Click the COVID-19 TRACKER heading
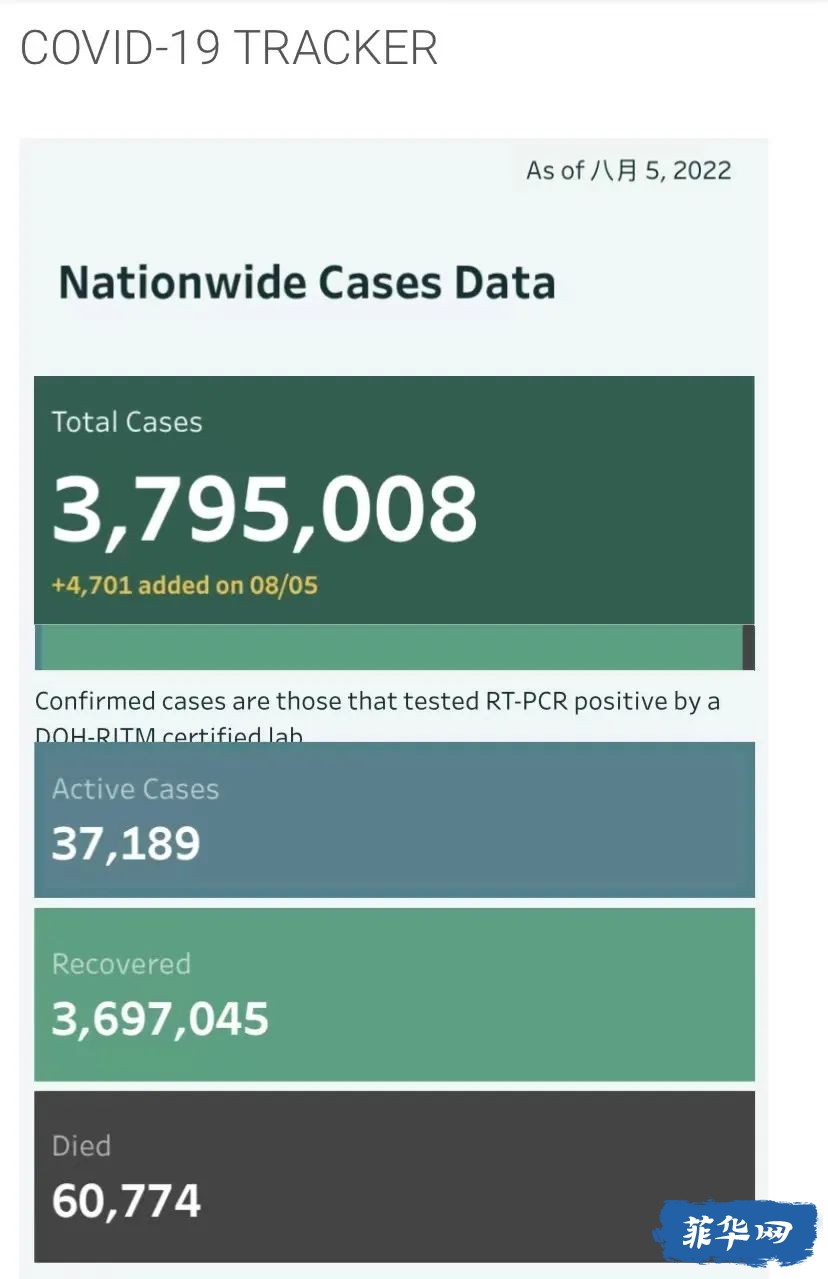The height and width of the screenshot is (1279, 828). 229,48
